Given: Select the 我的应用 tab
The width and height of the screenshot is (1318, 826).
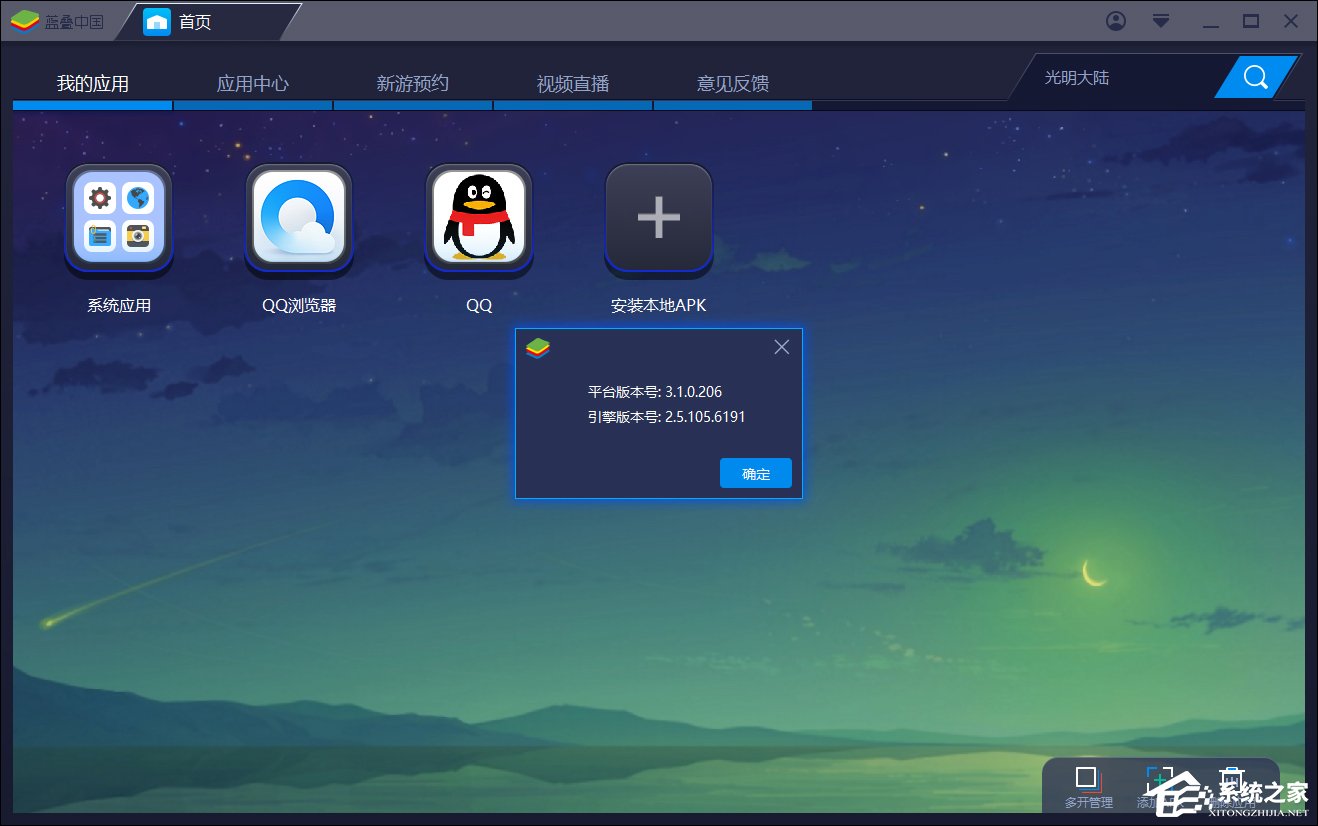Looking at the screenshot, I should click(x=92, y=84).
